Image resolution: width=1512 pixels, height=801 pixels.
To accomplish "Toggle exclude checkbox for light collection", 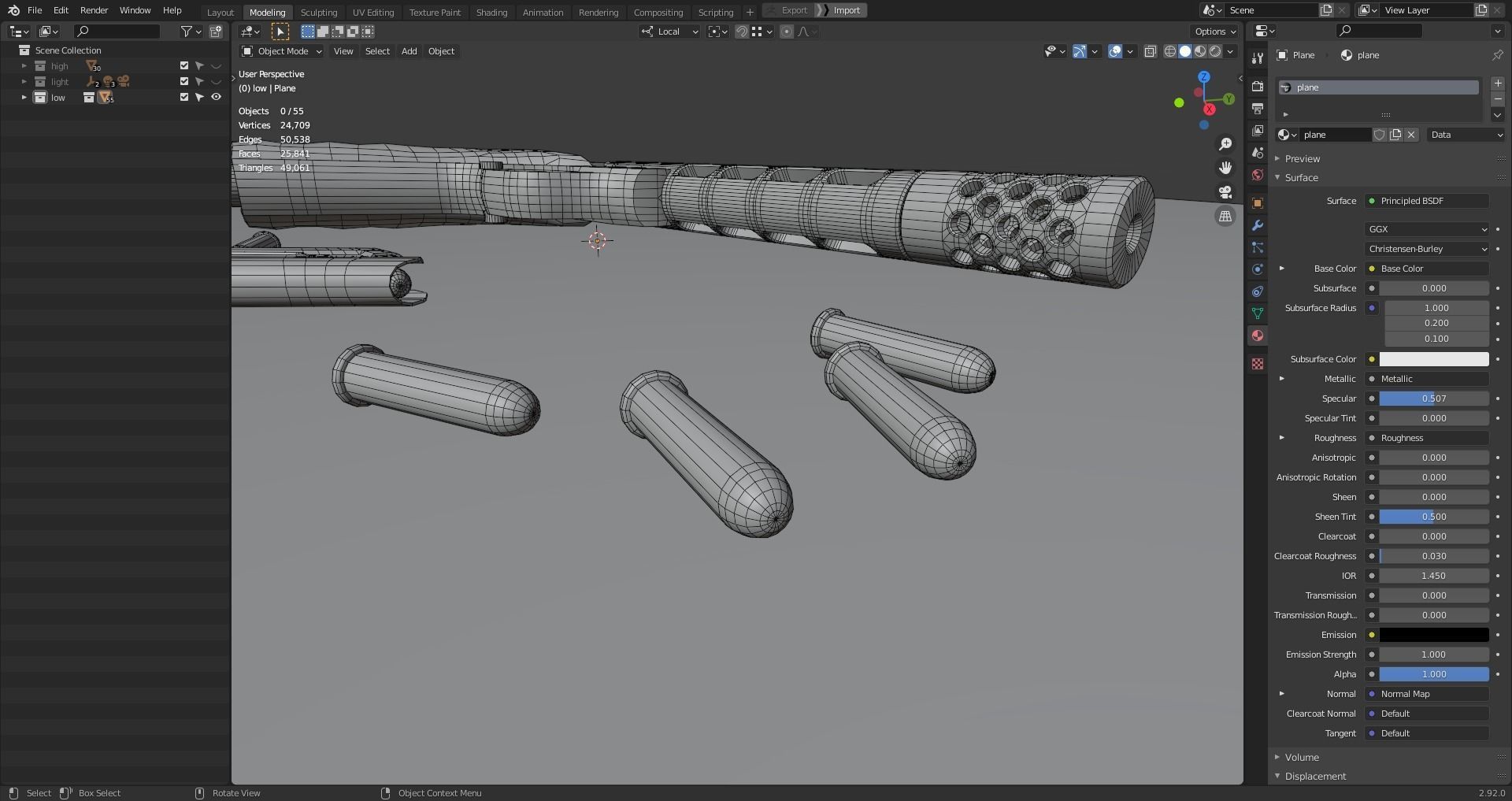I will pos(184,82).
